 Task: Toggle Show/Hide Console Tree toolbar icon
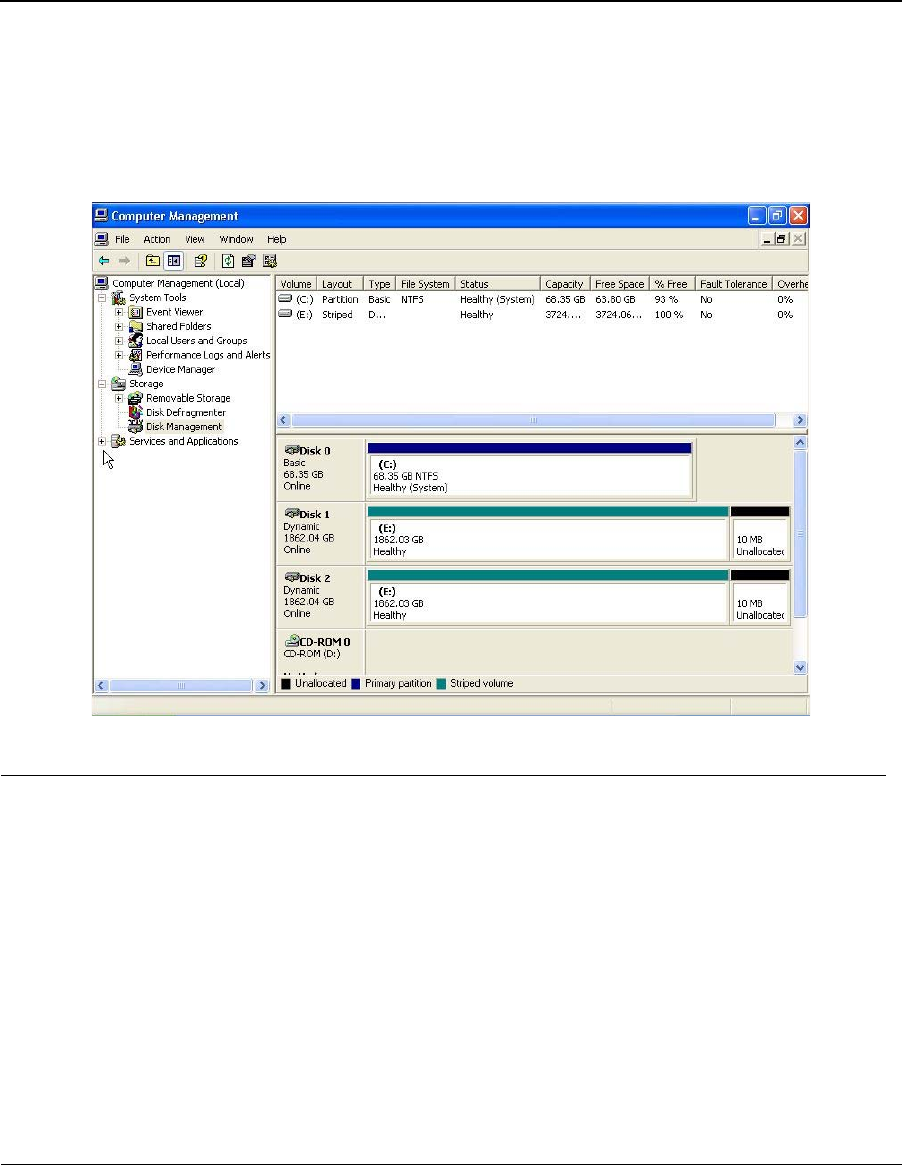[x=174, y=261]
